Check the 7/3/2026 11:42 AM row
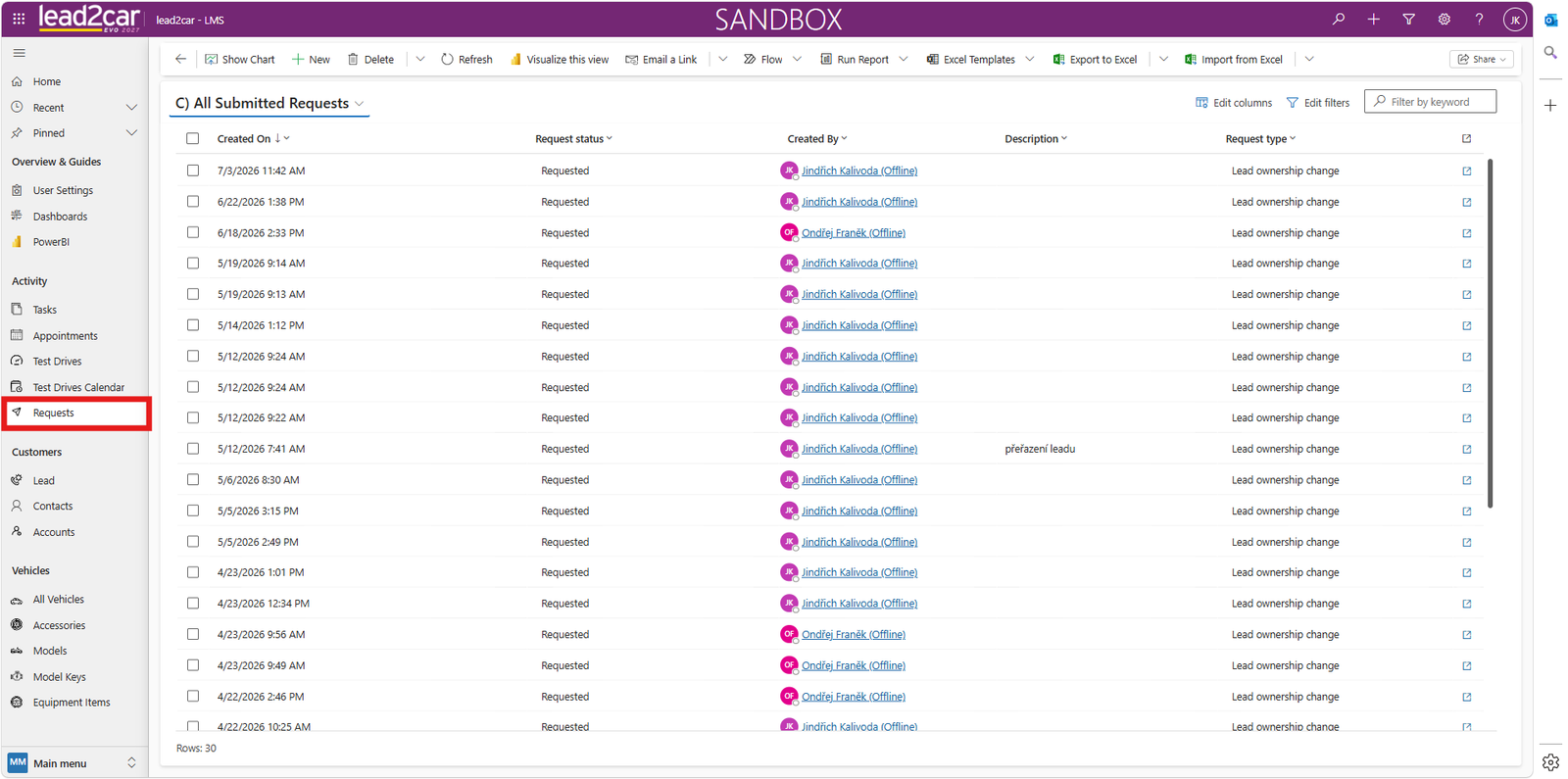This screenshot has height=779, width=1568. click(193, 170)
